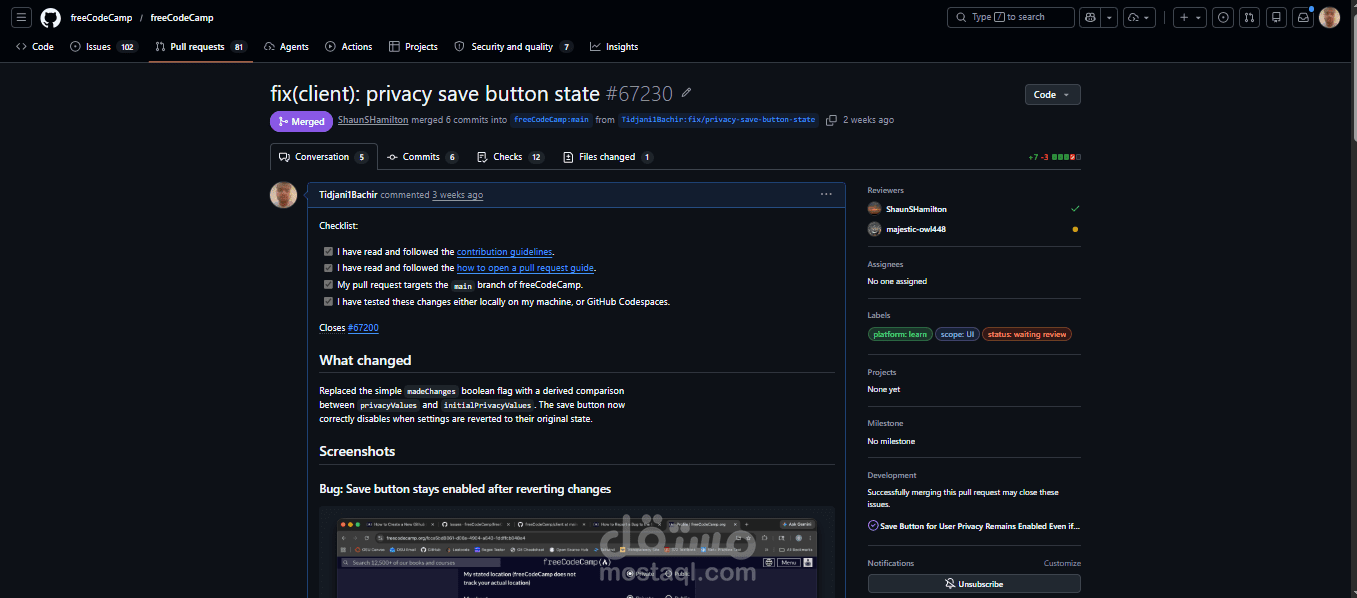Click the '3 weeks ago' comment timestamp
The width and height of the screenshot is (1357, 598).
tap(457, 195)
